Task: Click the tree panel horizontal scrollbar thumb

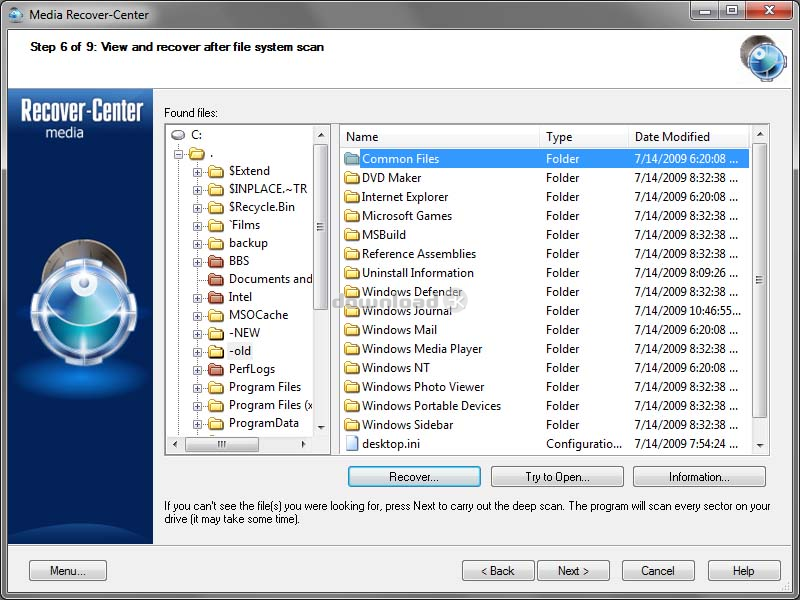Action: pos(221,444)
